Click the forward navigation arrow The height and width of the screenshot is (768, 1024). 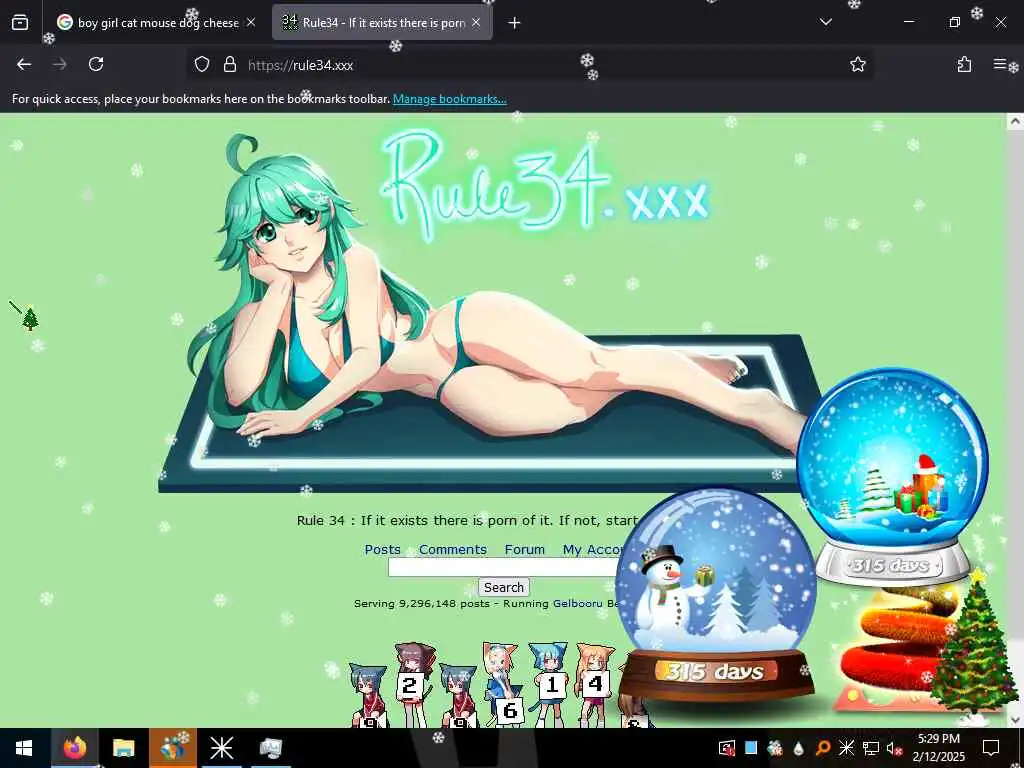coord(60,64)
